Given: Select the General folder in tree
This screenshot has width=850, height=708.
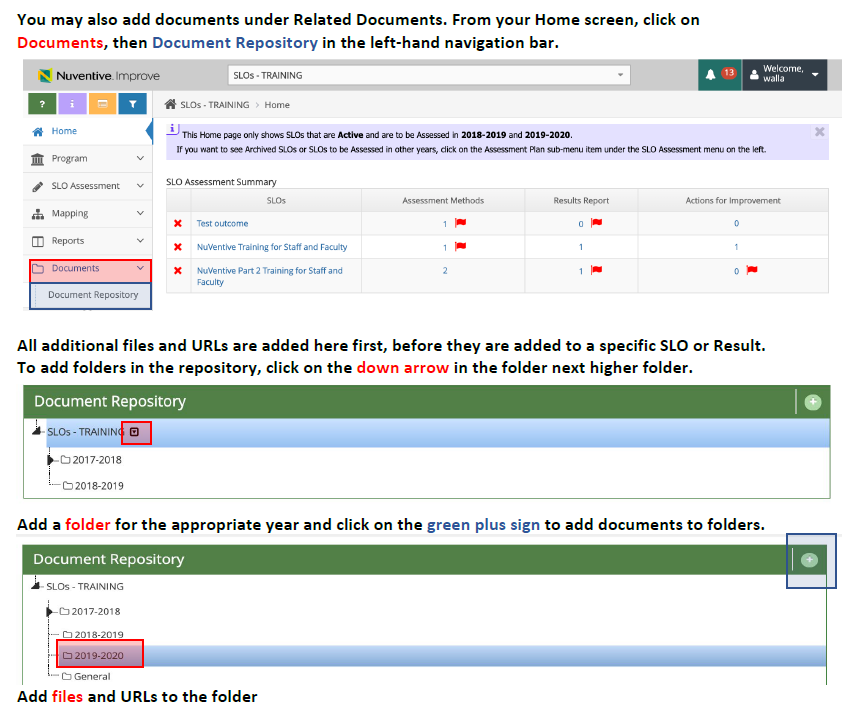Looking at the screenshot, I should pos(91,677).
